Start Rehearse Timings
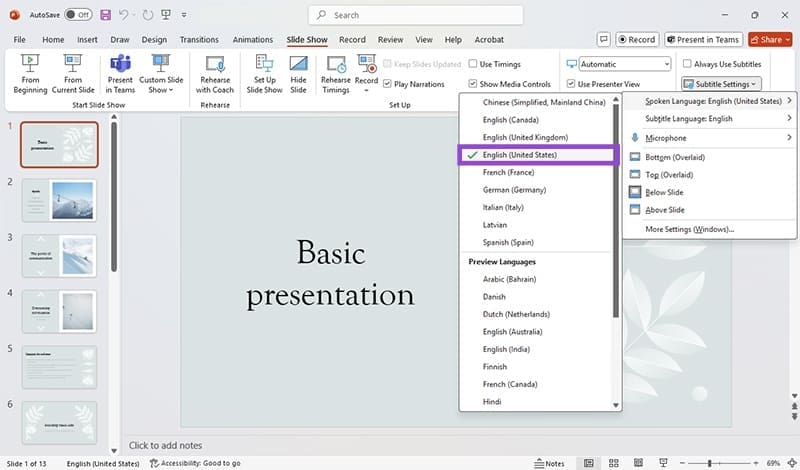This screenshot has height=470, width=800. [x=335, y=74]
